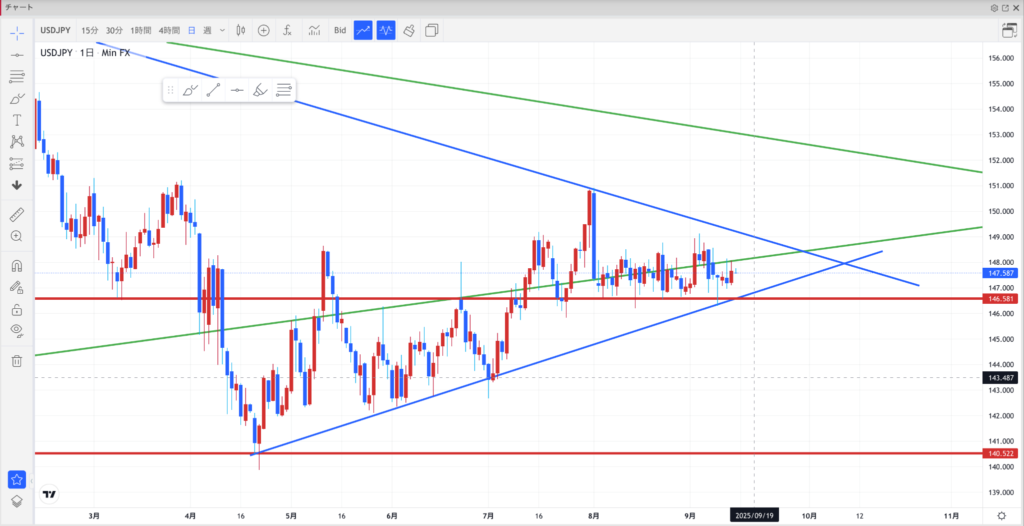Open the prediction and measurement tools

17,163
